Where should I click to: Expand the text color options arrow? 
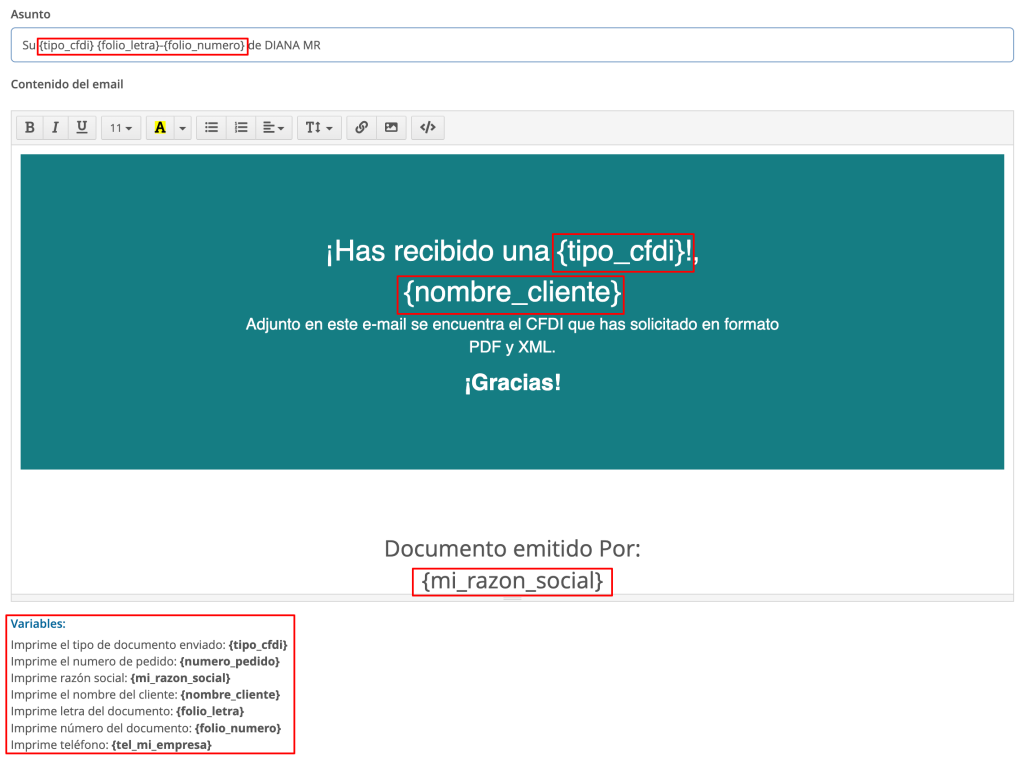[182, 128]
